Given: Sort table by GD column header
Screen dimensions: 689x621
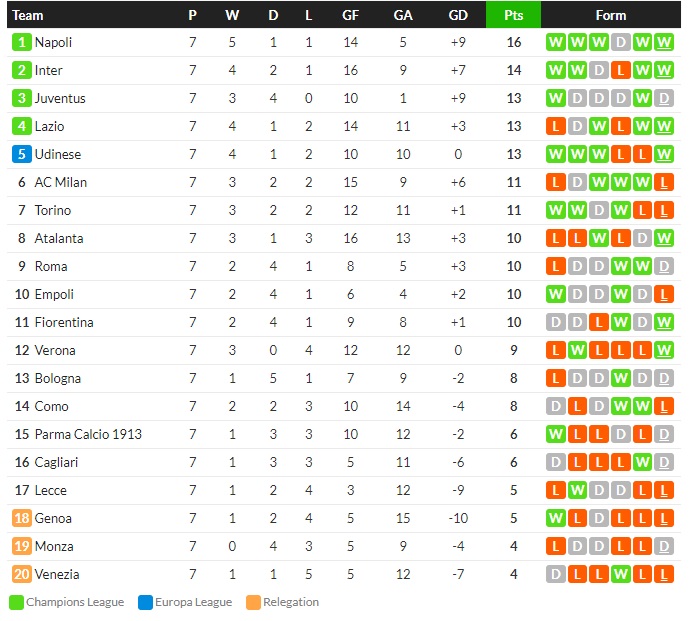Looking at the screenshot, I should click(459, 15).
